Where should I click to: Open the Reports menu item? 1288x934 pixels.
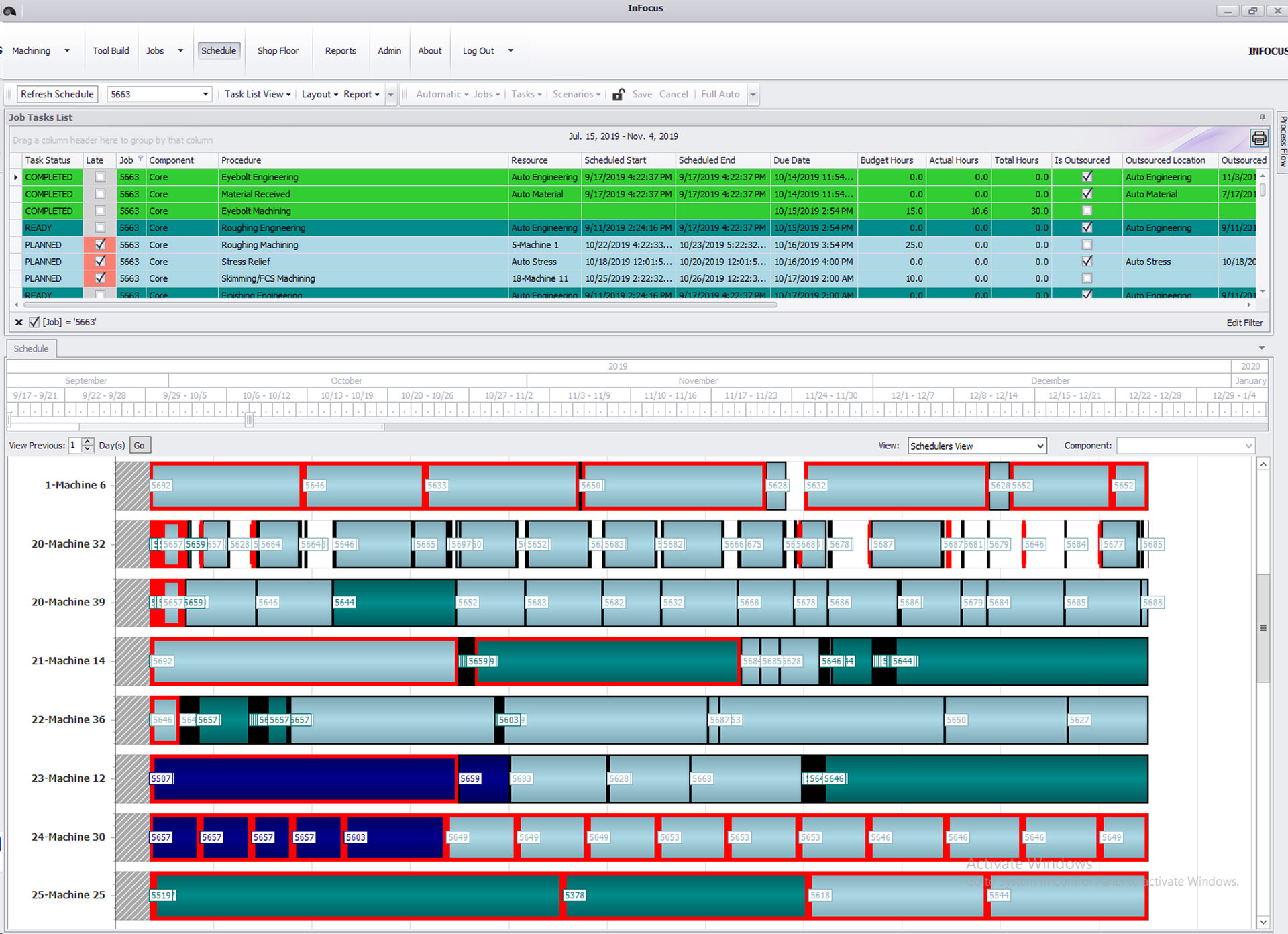(341, 50)
